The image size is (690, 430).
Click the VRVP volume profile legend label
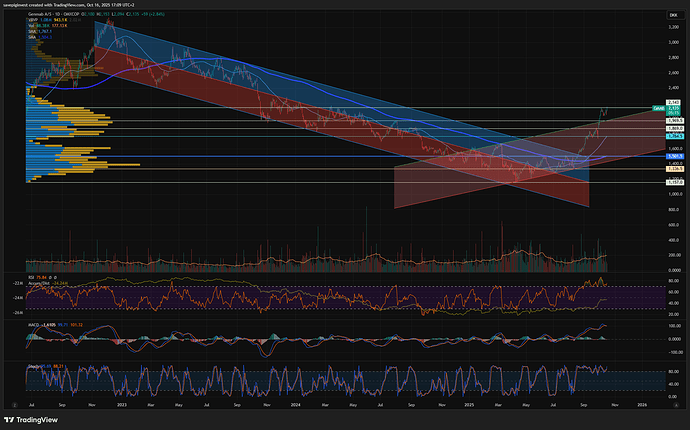point(34,22)
